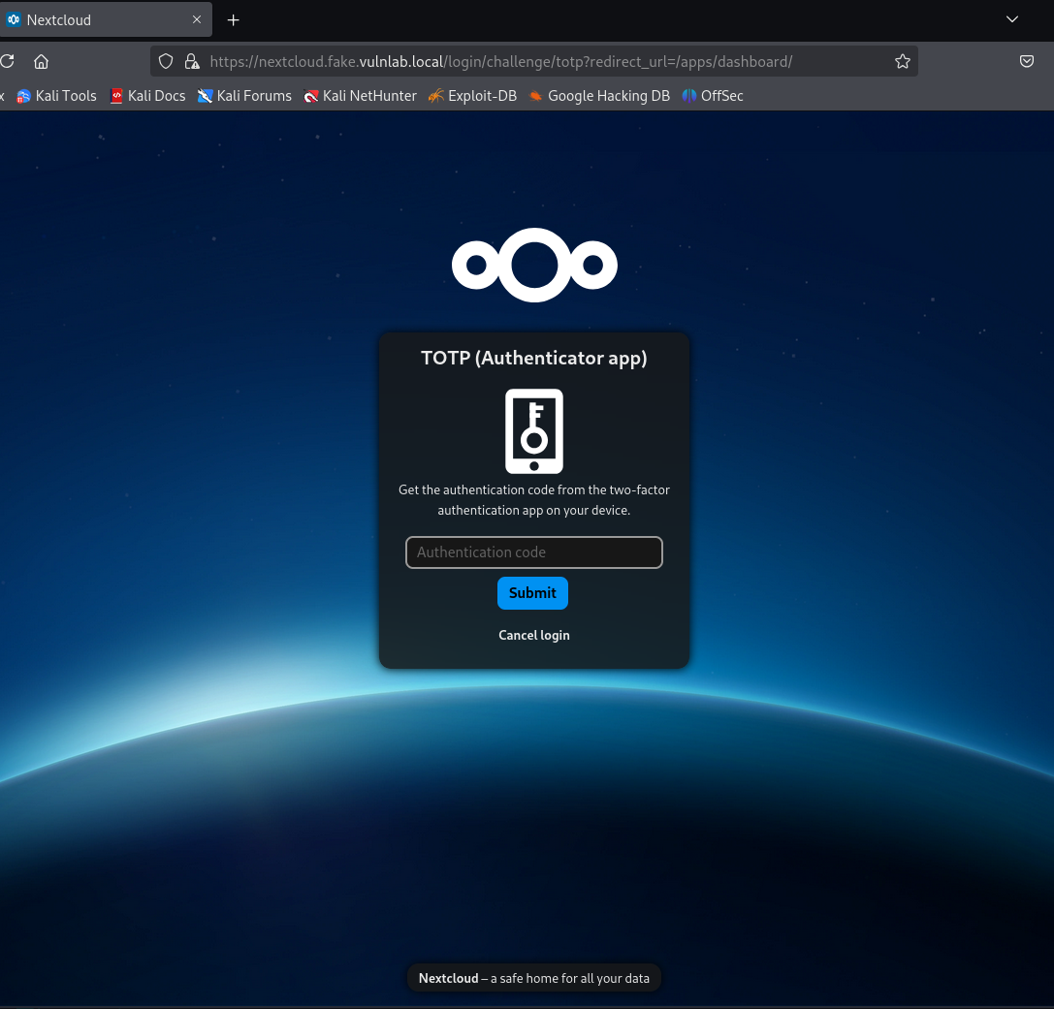The image size is (1054, 1009).
Task: Open the Kali Docs bookmark
Action: coord(148,96)
